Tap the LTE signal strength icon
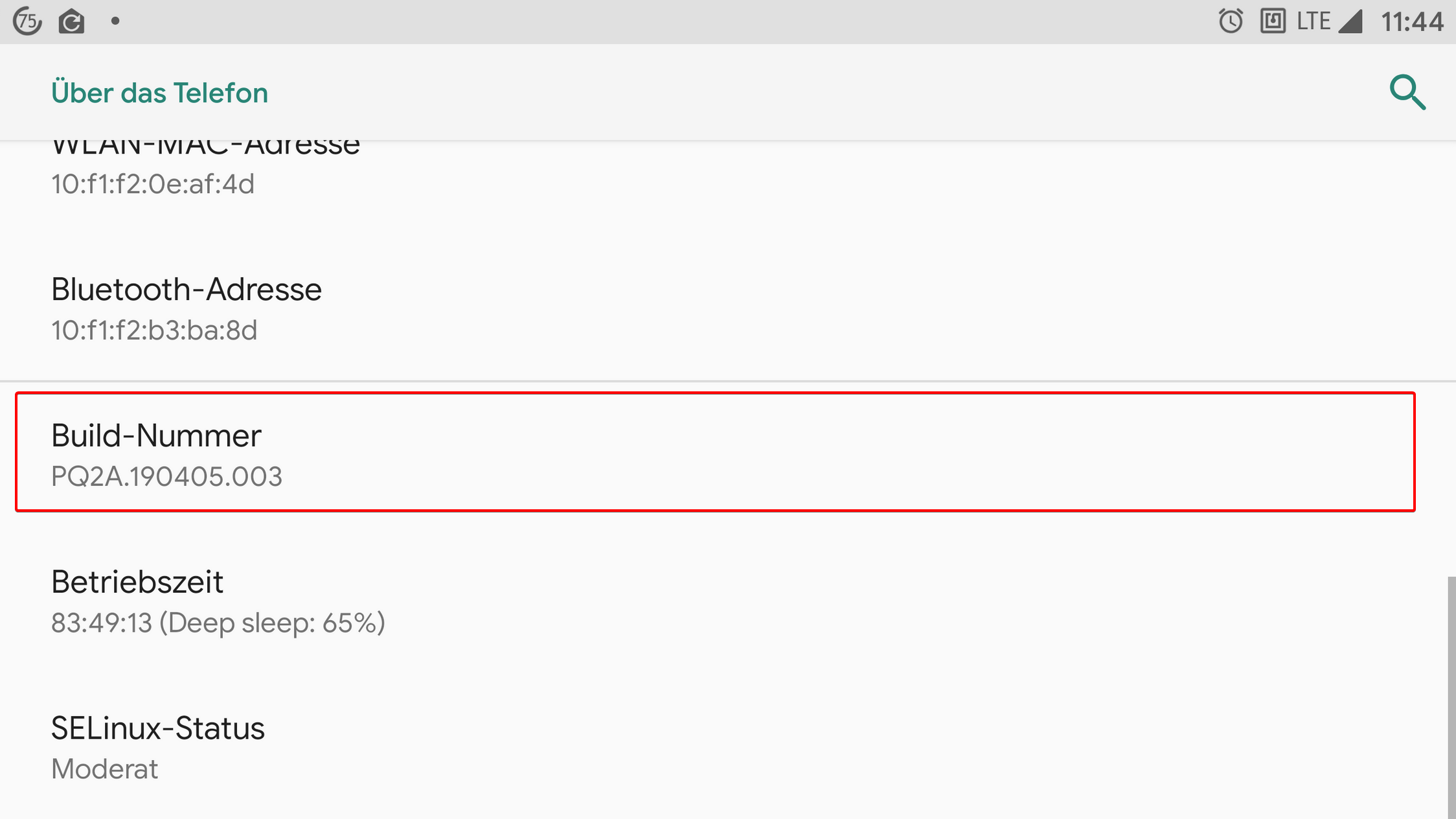Screen dimensions: 1456x819 click(1330, 21)
